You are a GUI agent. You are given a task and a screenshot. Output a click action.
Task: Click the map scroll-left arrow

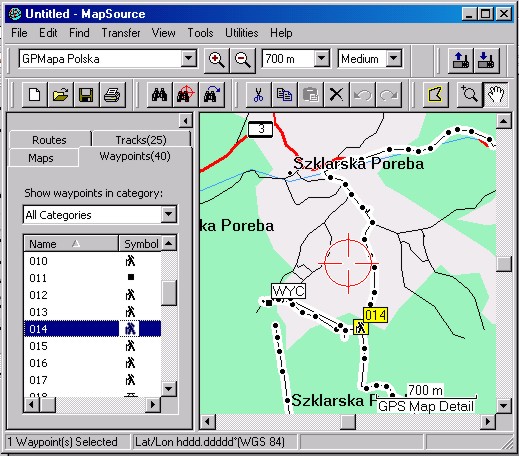(x=208, y=422)
